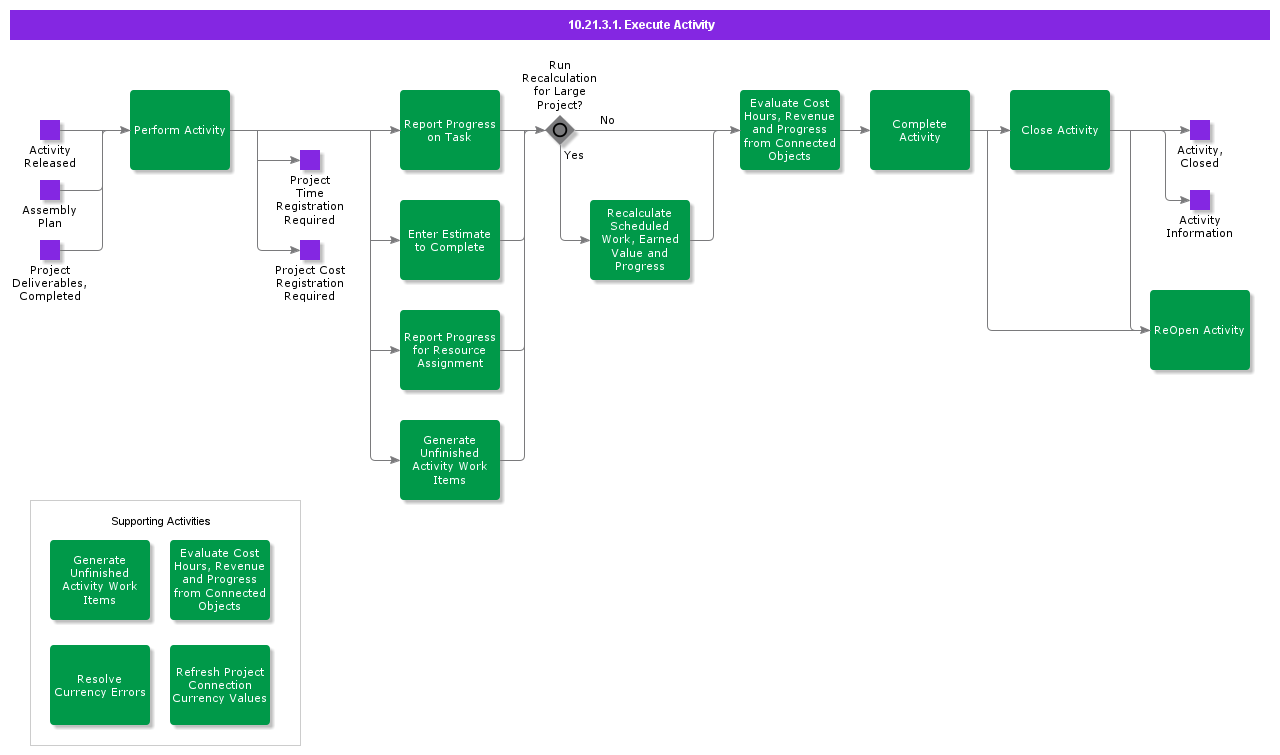Open the Report Progress on Task box
The width and height of the screenshot is (1280, 755).
click(x=450, y=130)
